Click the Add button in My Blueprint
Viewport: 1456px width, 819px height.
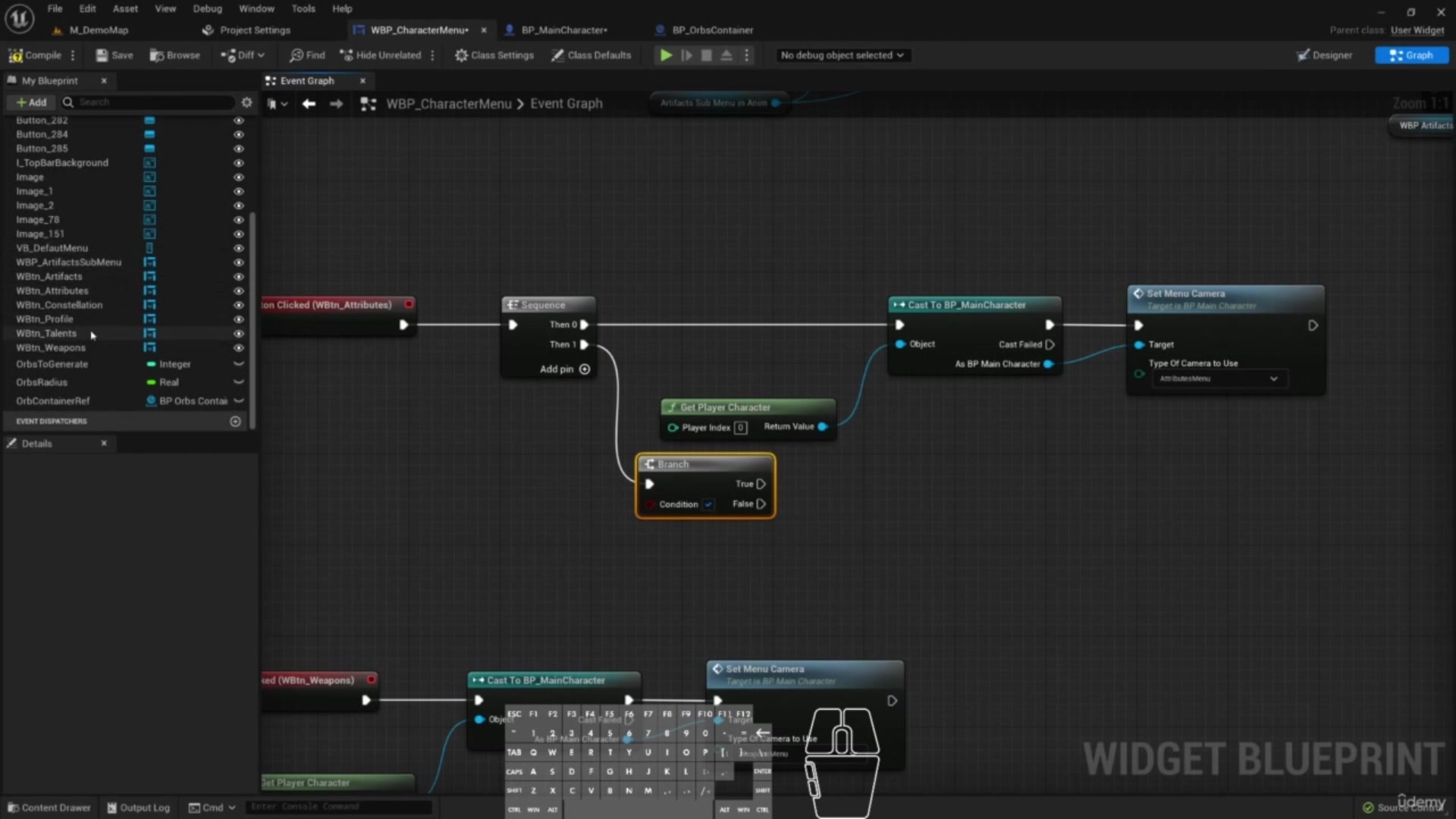pyautogui.click(x=32, y=102)
